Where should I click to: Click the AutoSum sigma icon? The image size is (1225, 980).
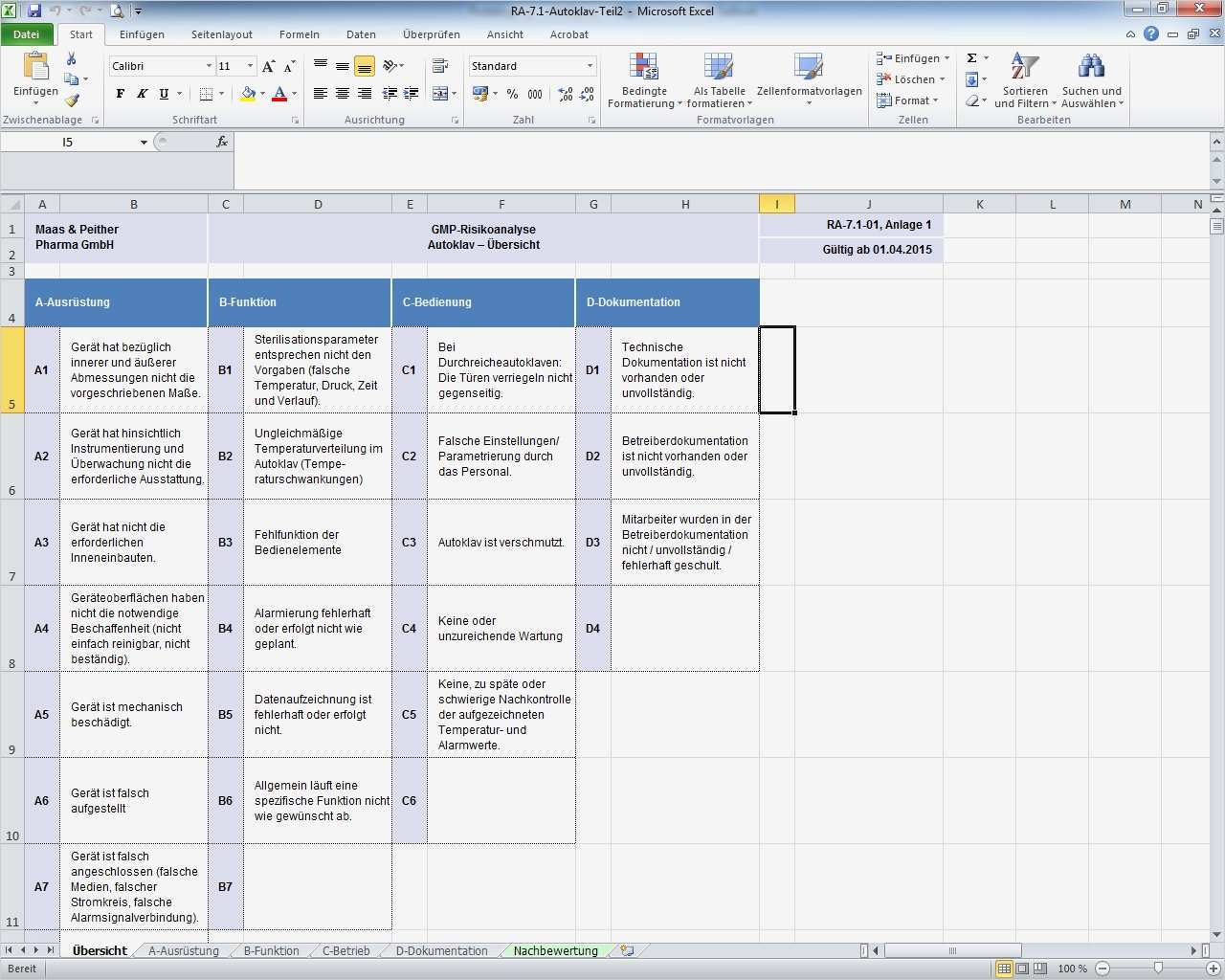click(x=972, y=58)
